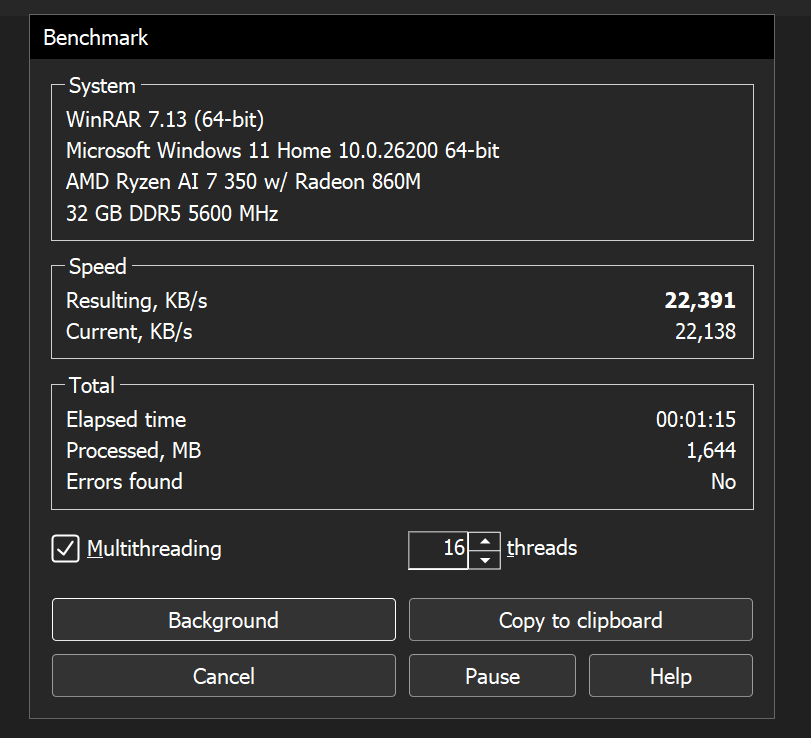
Task: Click the Microsoft Windows 11 Home line
Action: point(282,151)
